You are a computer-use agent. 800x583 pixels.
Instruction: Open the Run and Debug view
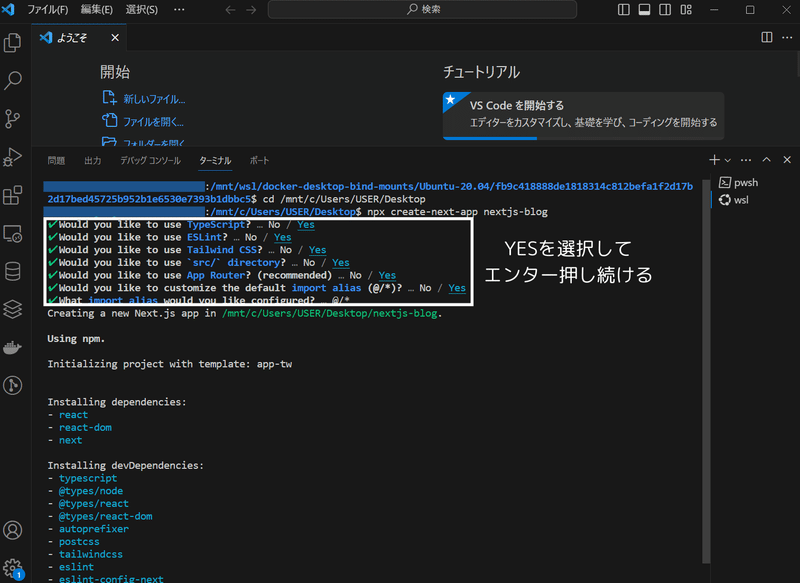(x=13, y=157)
